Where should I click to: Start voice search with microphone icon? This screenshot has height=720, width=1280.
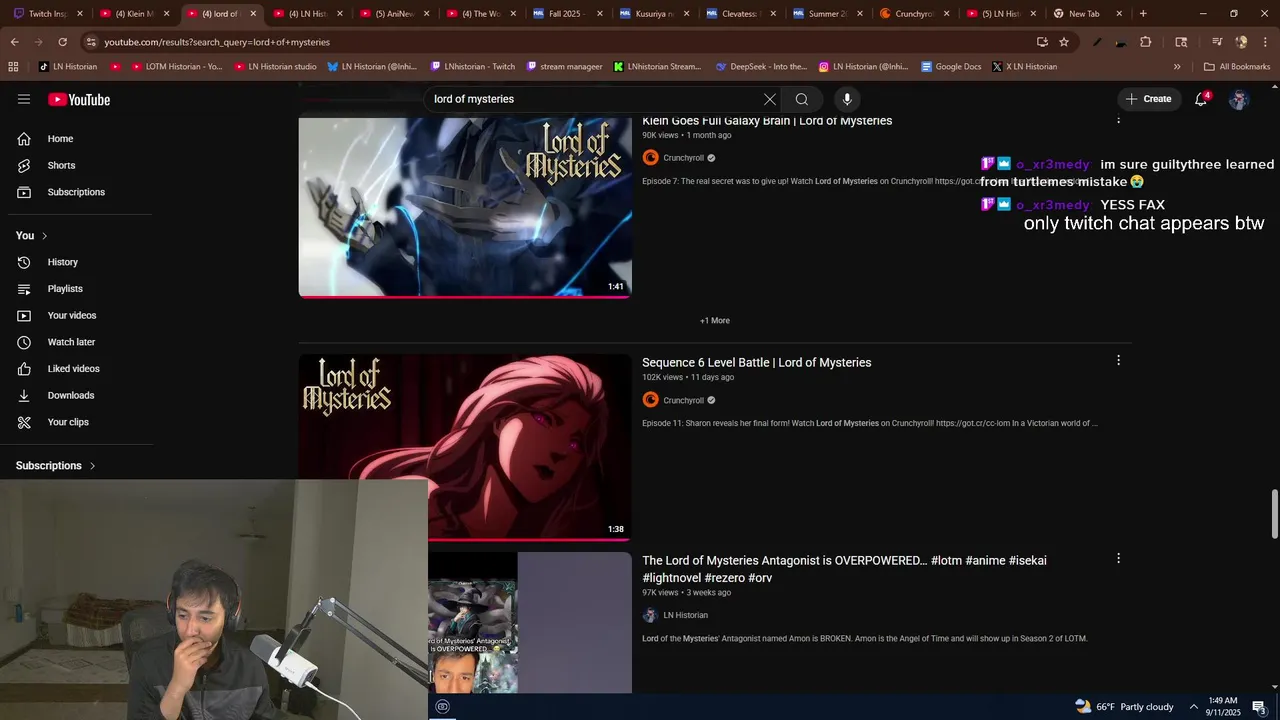(x=847, y=99)
